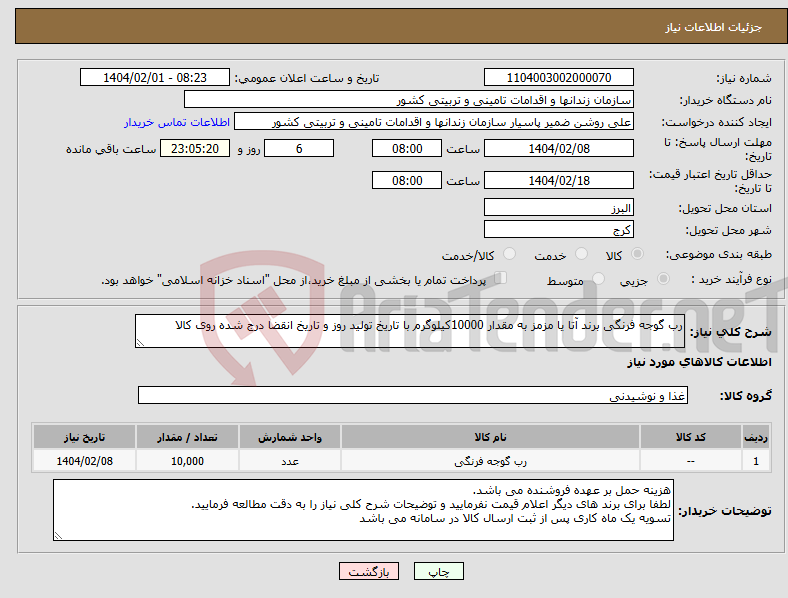Select the جزیی purchase type radio

[x=663, y=279]
